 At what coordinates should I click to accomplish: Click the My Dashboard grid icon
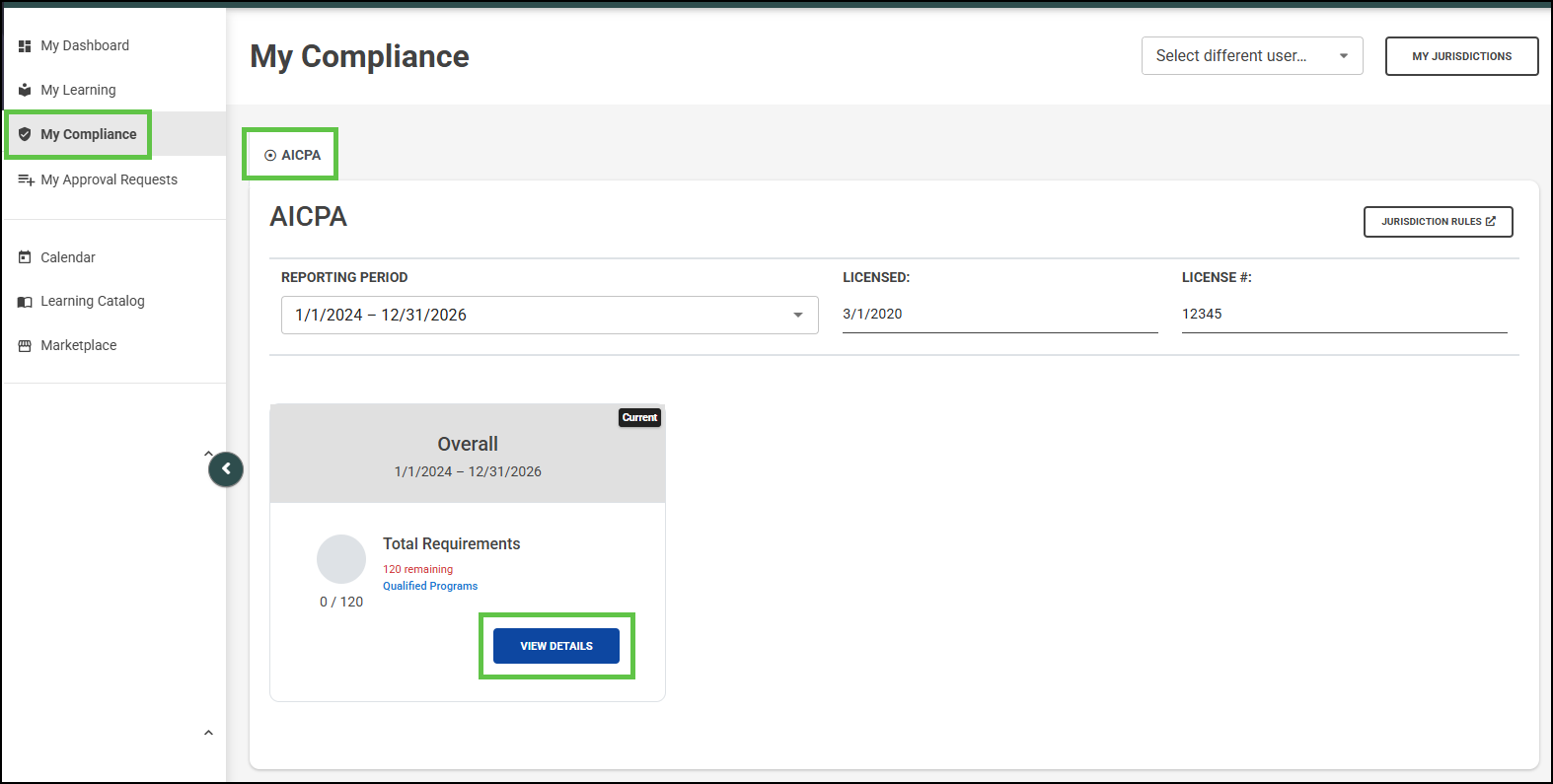[25, 46]
